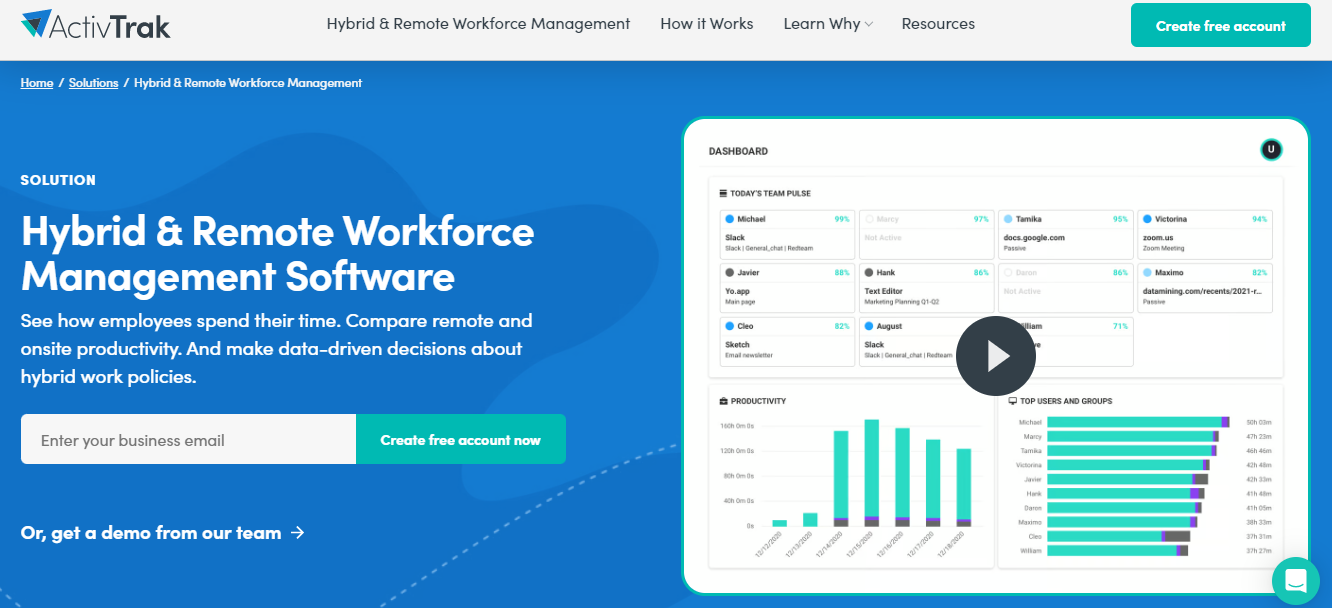Open the Solutions breadcrumb link
The width and height of the screenshot is (1332, 608).
(x=94, y=83)
